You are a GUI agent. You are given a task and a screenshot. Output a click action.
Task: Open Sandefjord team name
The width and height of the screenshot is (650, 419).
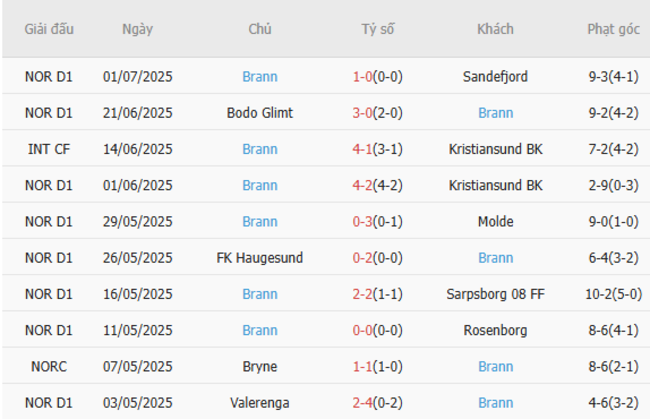pyautogui.click(x=496, y=76)
